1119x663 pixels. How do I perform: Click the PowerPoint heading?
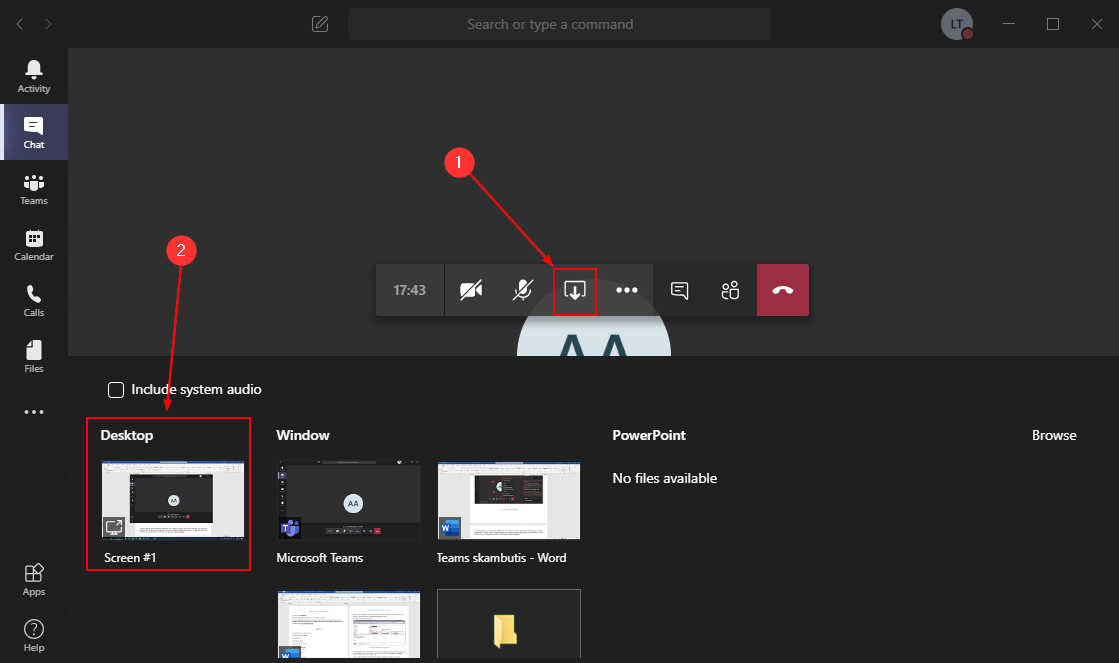point(649,435)
